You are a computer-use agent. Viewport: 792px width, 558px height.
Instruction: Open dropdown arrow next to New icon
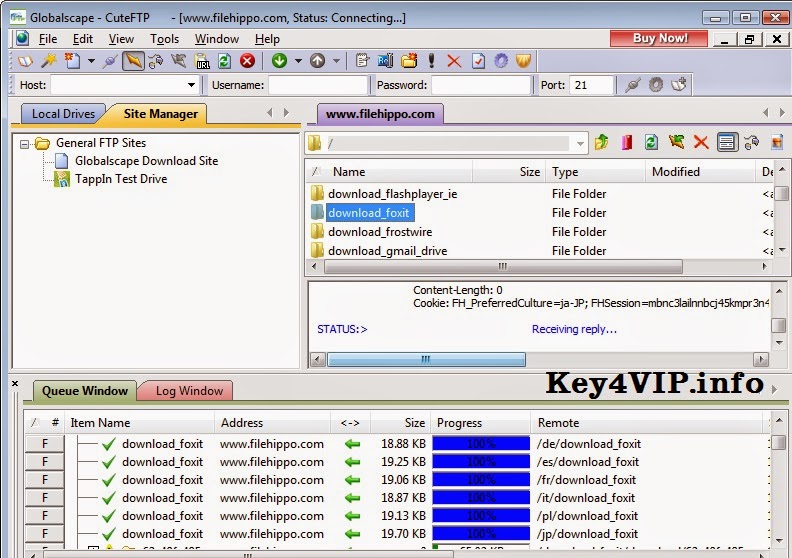tap(91, 61)
